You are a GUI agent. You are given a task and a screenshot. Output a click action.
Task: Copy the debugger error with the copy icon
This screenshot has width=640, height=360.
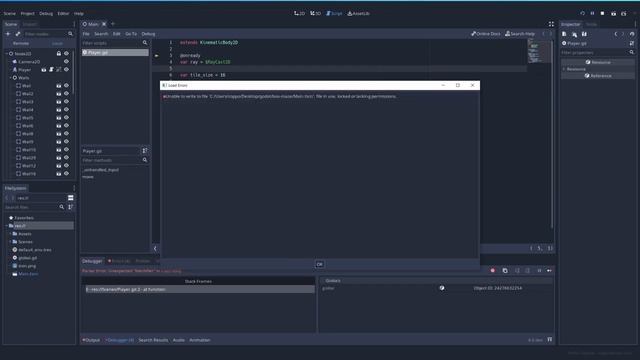click(x=505, y=271)
